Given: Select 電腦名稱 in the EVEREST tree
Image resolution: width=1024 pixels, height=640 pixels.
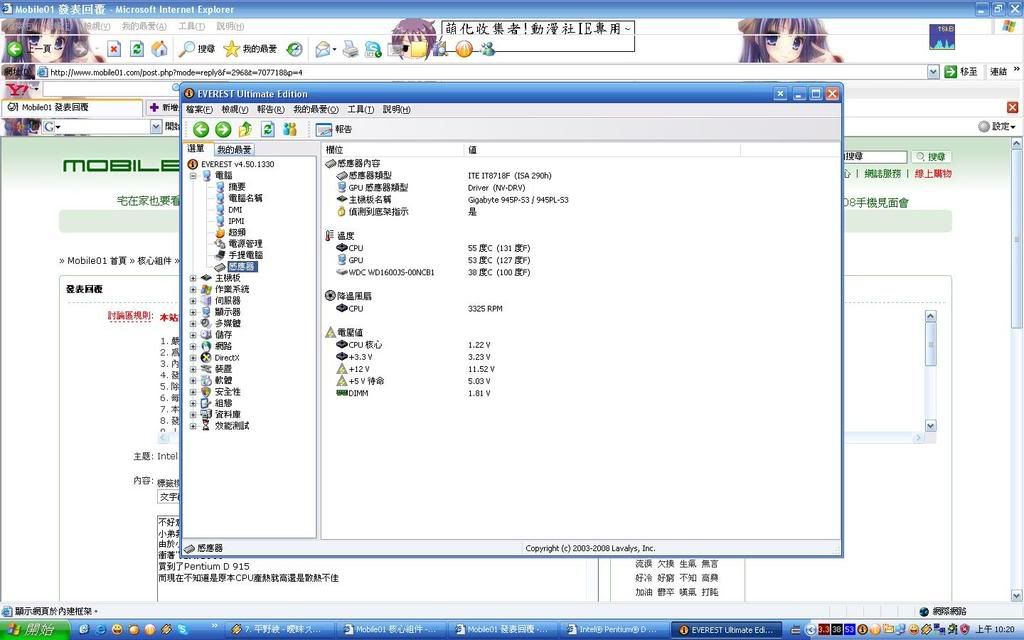Looking at the screenshot, I should (245, 198).
